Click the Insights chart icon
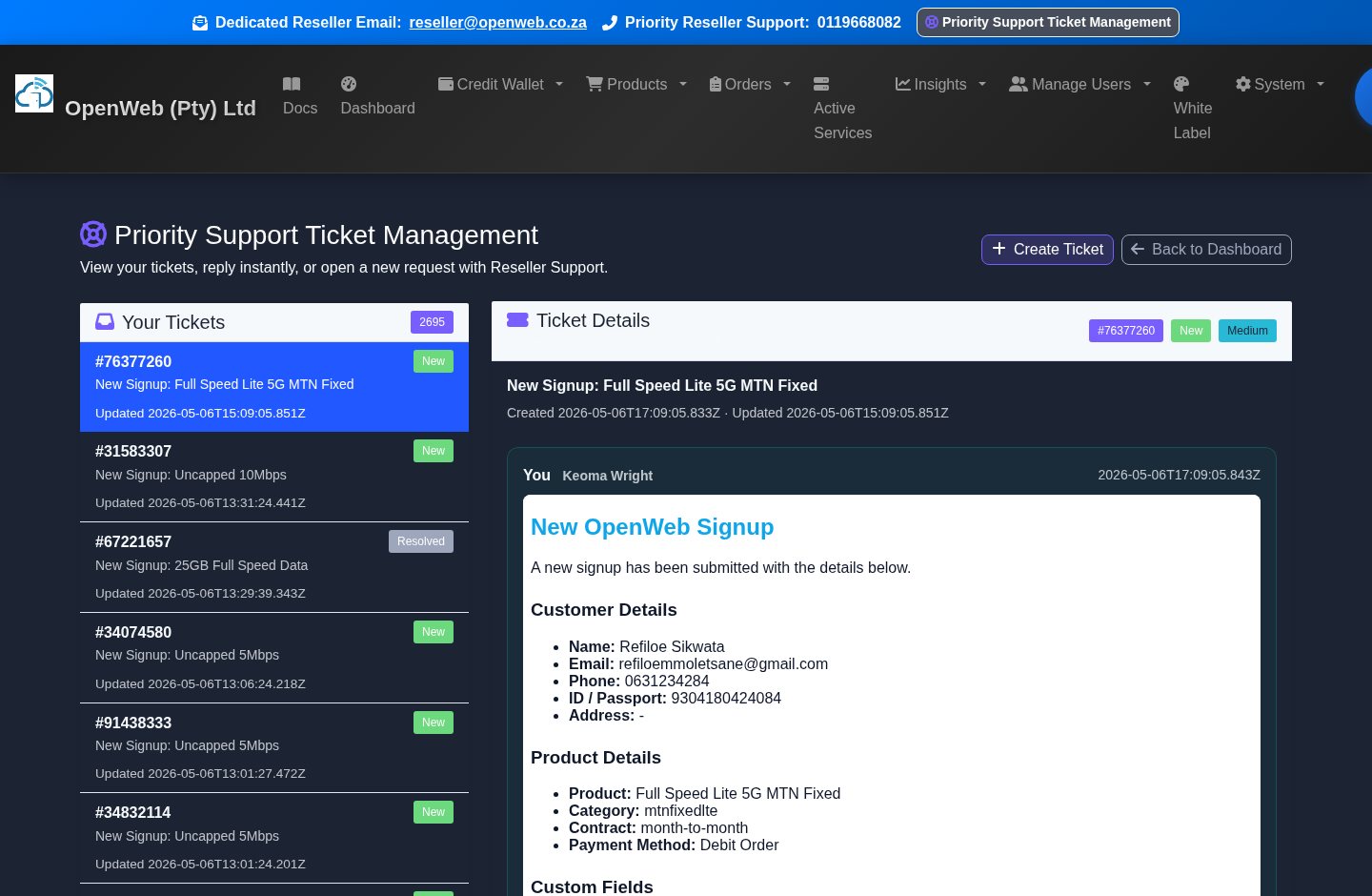The width and height of the screenshot is (1372, 896). coord(902,84)
